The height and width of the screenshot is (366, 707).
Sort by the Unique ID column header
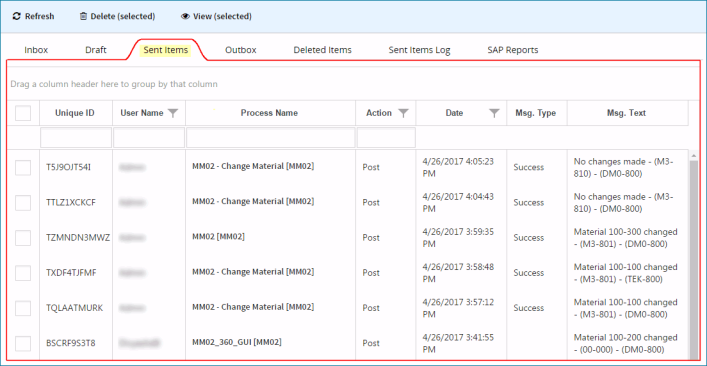coord(75,113)
